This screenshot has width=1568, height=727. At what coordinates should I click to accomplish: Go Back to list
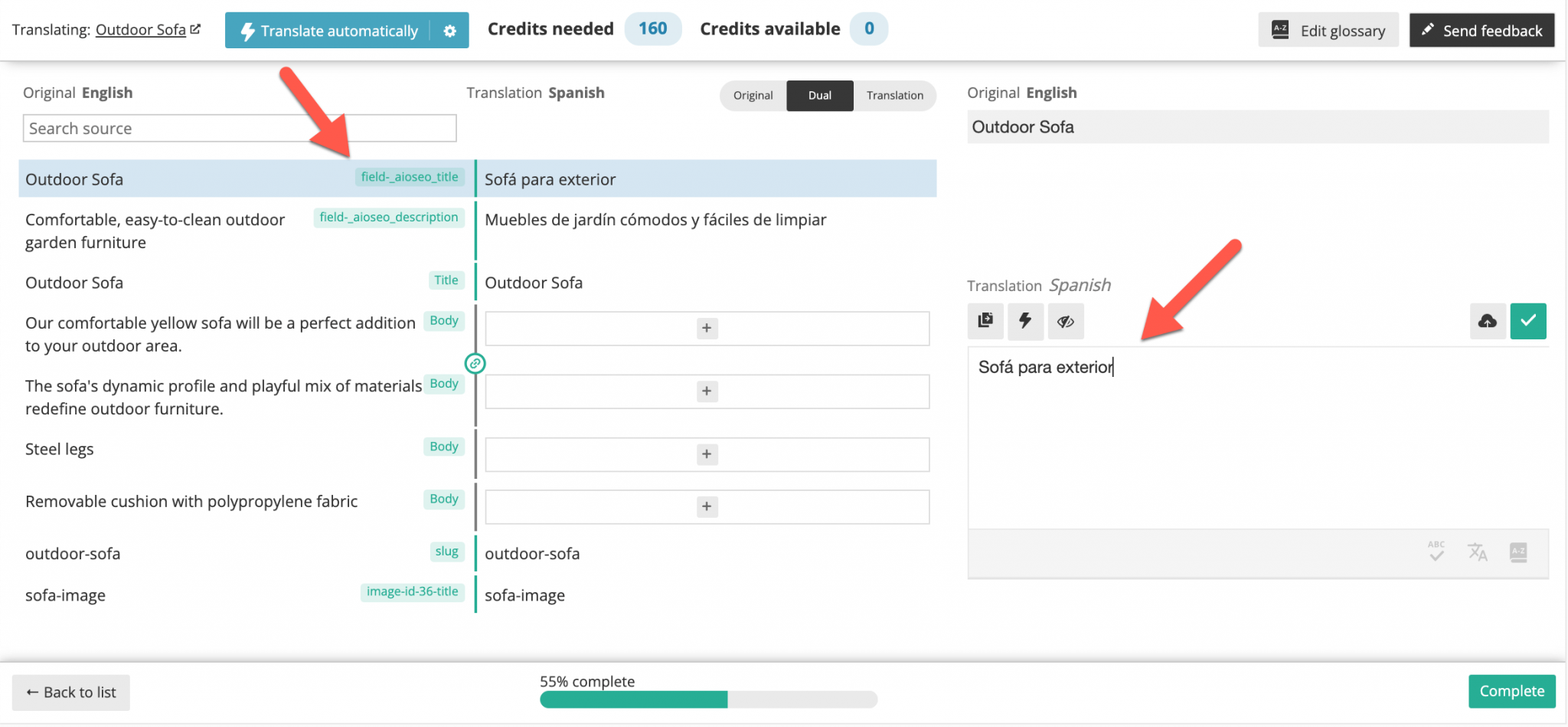coord(71,693)
